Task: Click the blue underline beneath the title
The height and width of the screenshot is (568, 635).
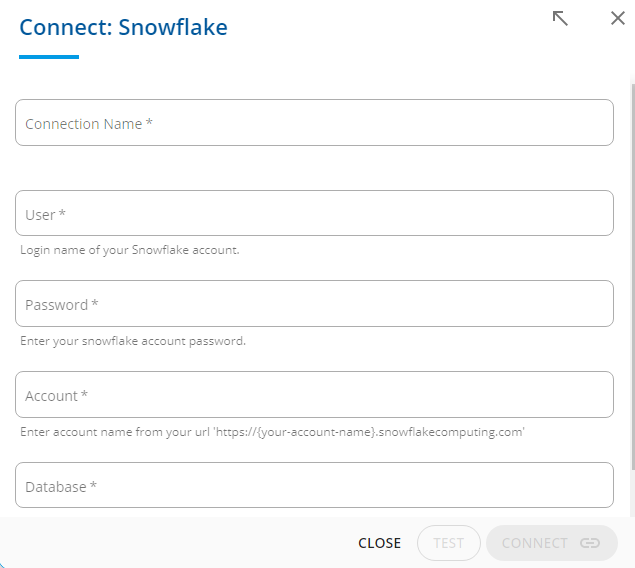Action: point(49,57)
